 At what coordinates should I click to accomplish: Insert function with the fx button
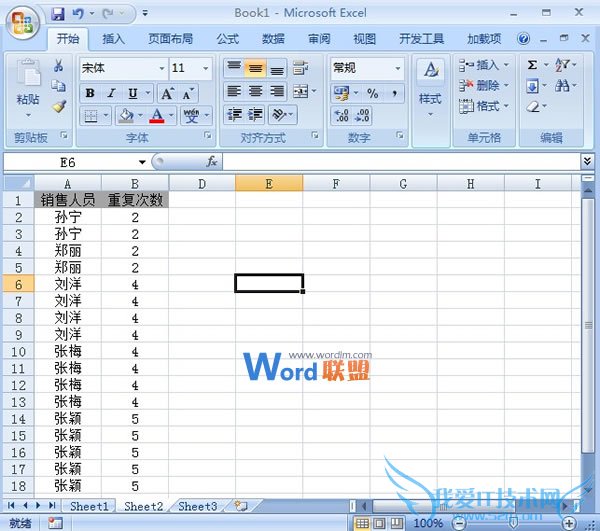(x=212, y=162)
